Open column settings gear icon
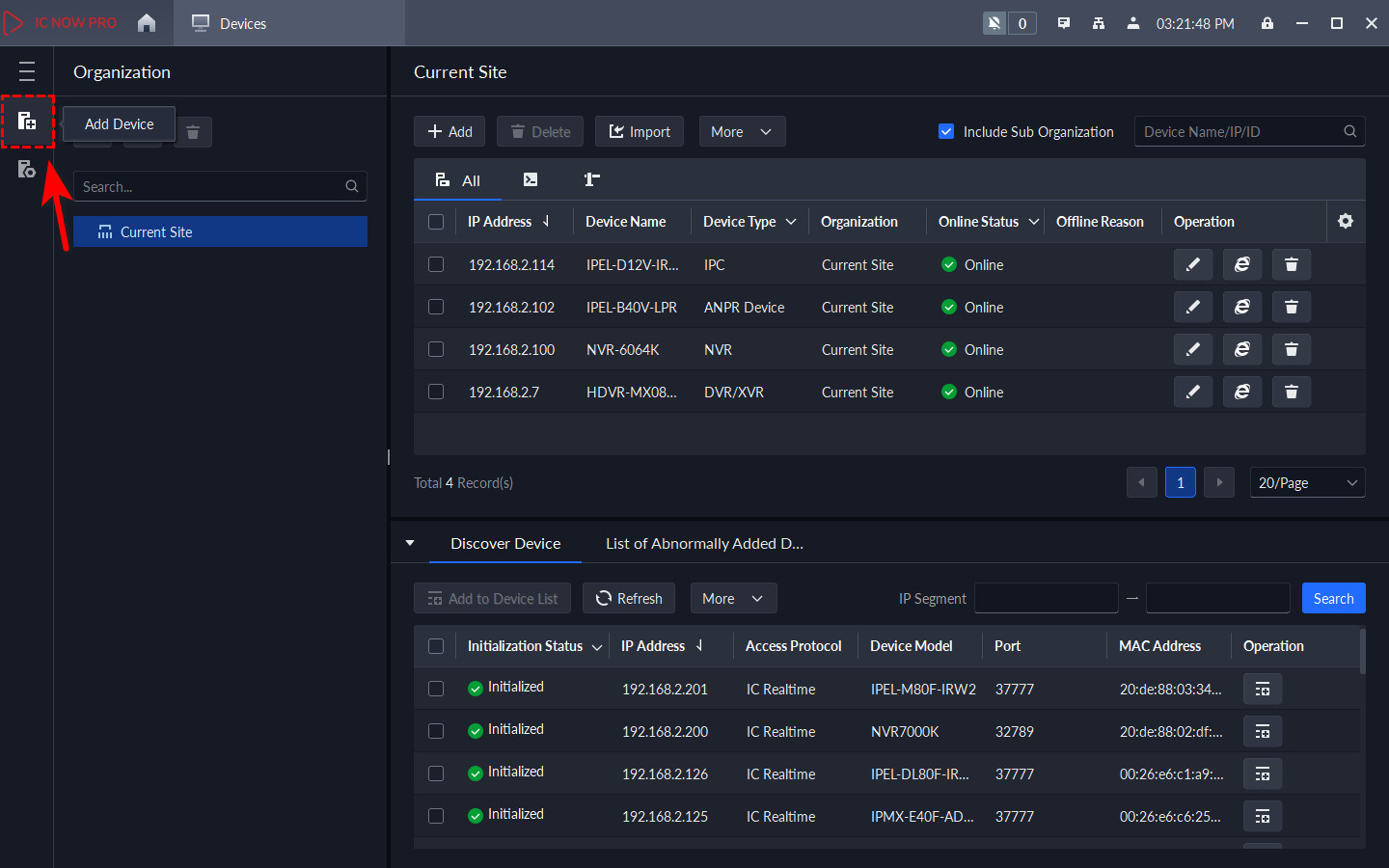The width and height of the screenshot is (1389, 868). tap(1345, 222)
